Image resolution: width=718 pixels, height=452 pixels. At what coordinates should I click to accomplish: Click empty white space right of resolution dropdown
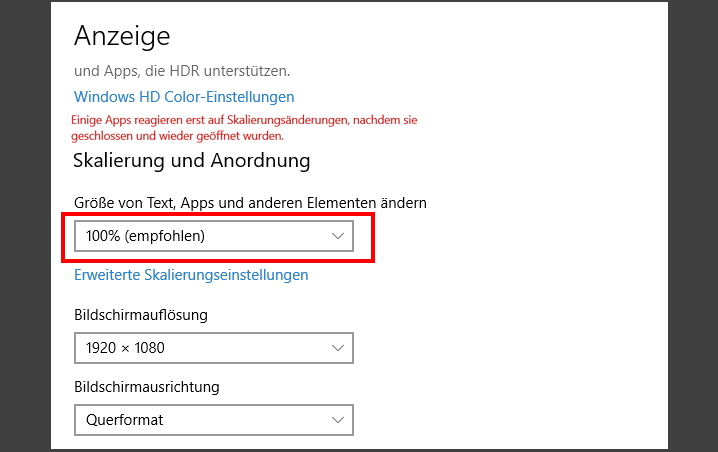pos(500,348)
